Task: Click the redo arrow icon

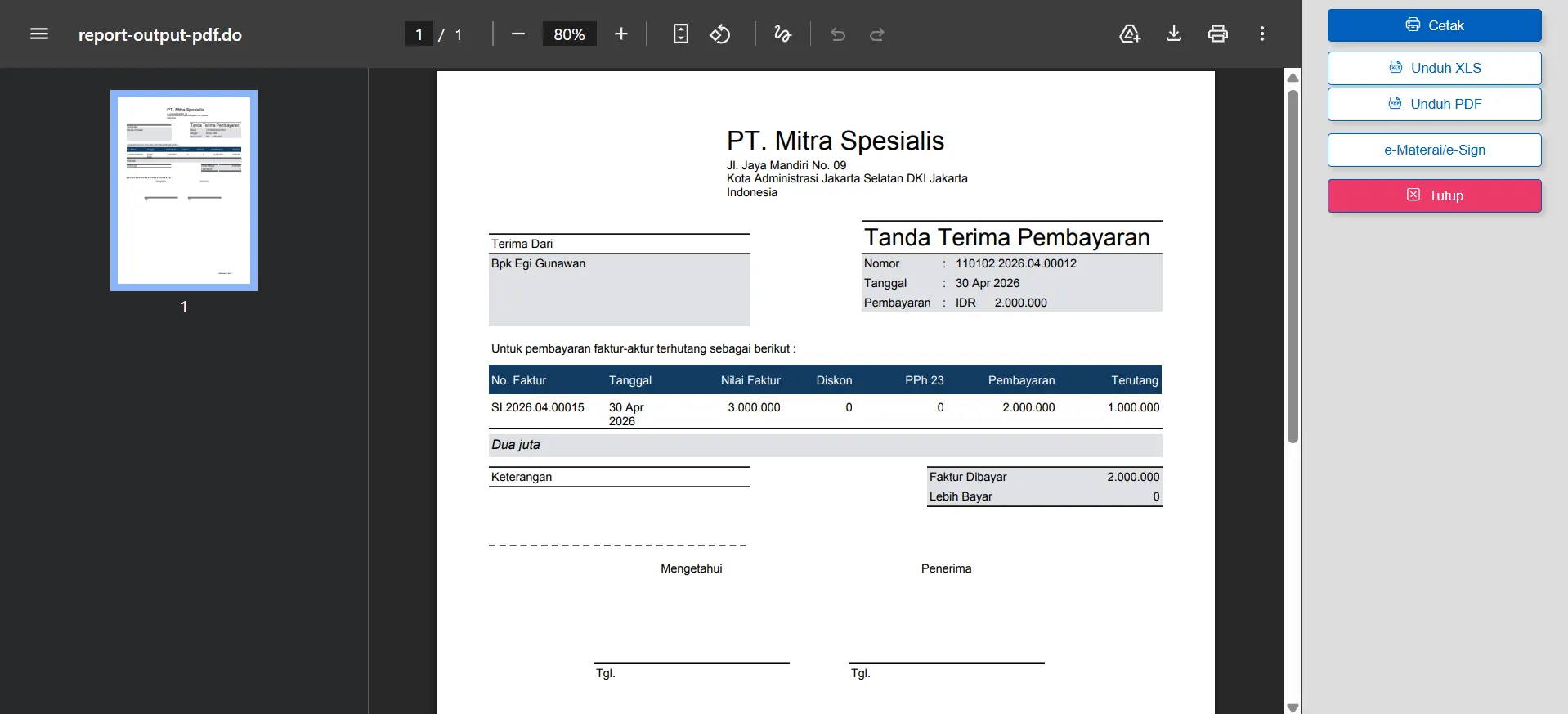Action: 877,34
